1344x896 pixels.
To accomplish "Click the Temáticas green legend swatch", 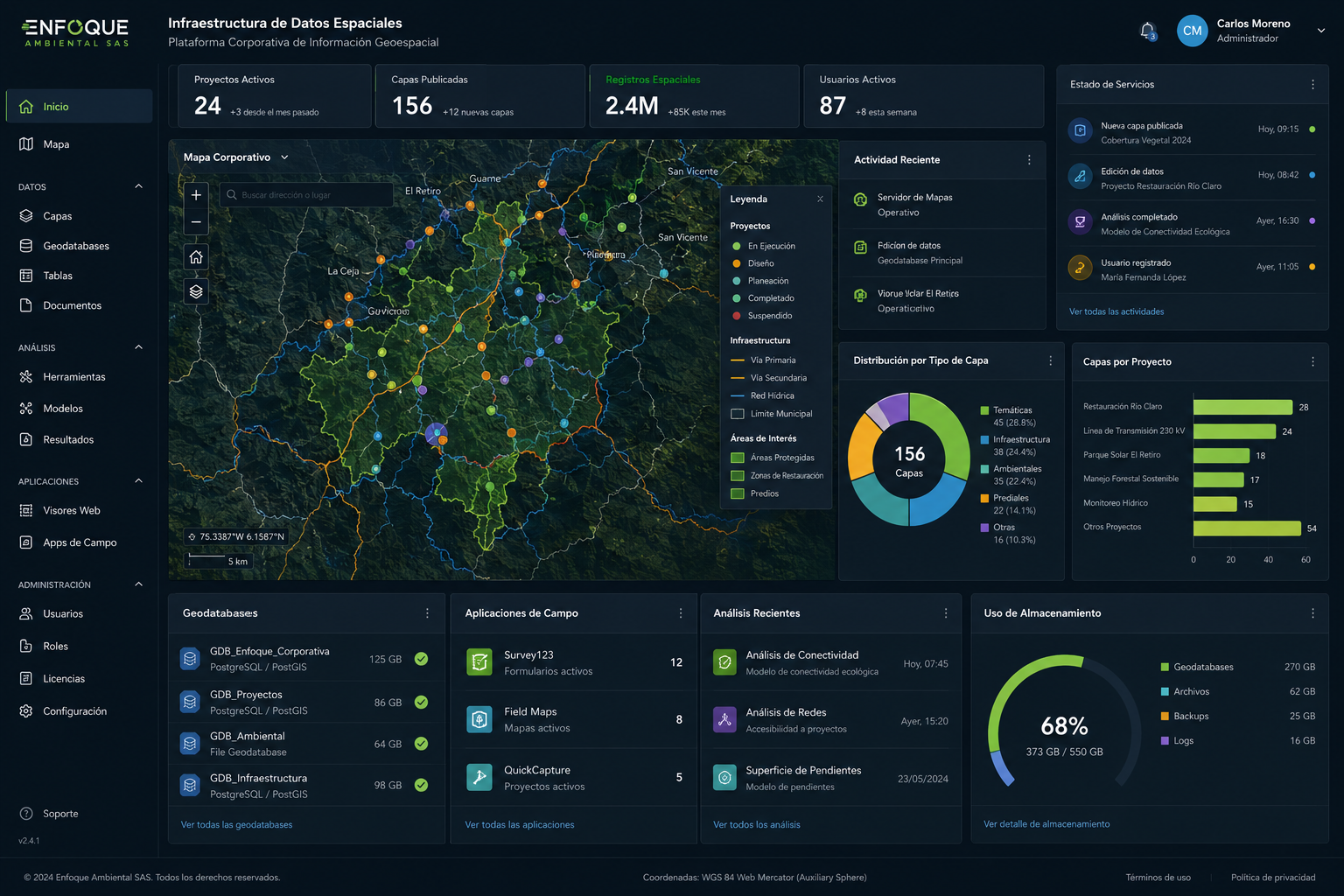I will [984, 410].
